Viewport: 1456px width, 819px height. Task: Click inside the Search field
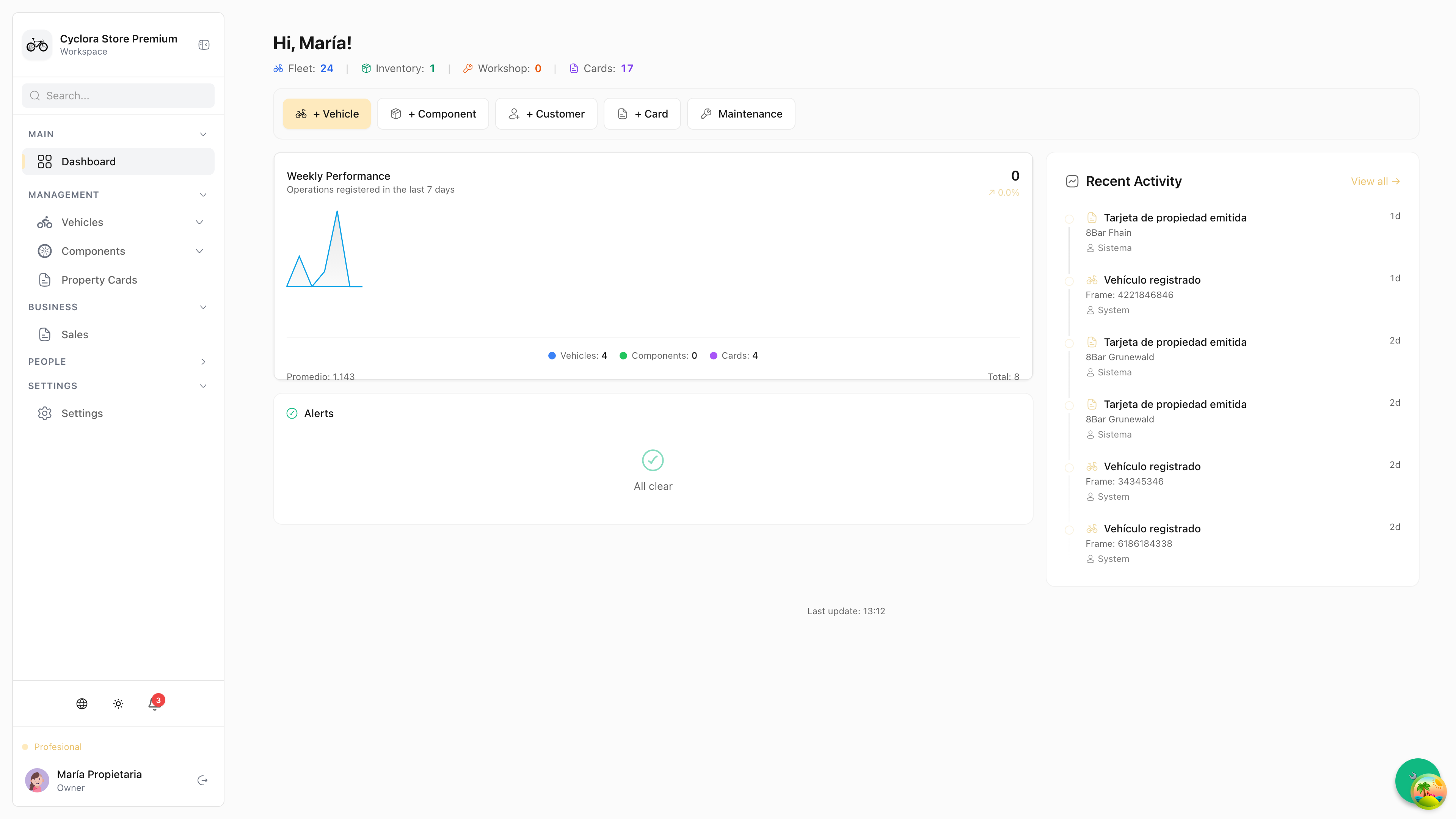(x=118, y=96)
